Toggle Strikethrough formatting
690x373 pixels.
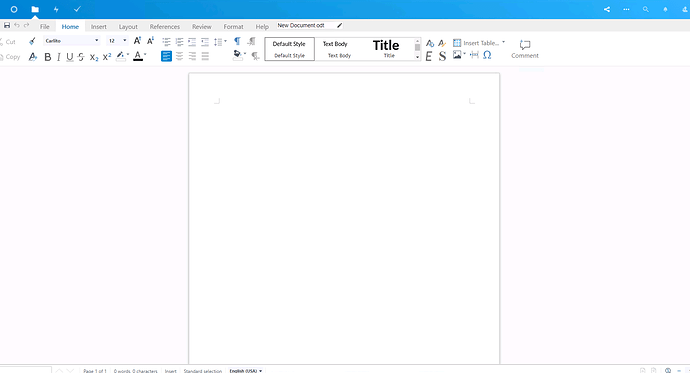81,57
